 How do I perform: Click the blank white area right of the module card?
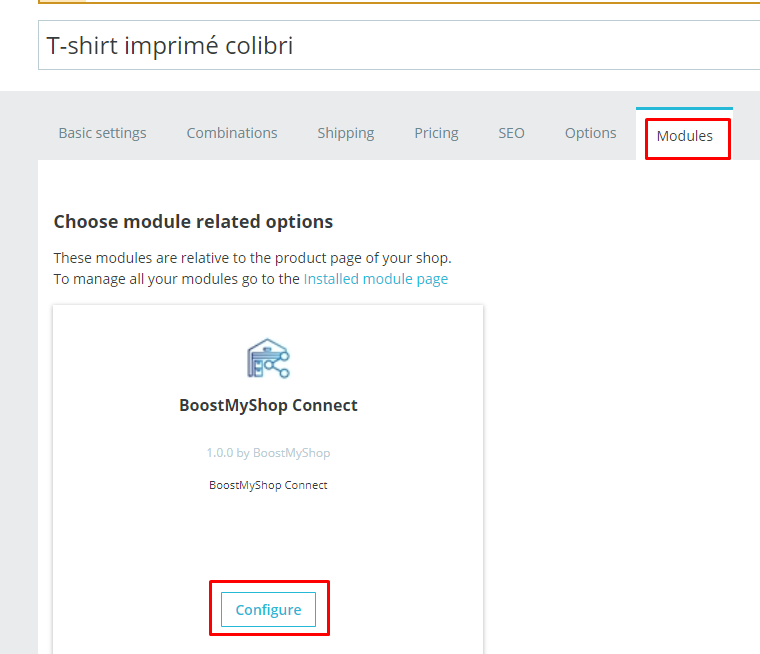click(620, 436)
